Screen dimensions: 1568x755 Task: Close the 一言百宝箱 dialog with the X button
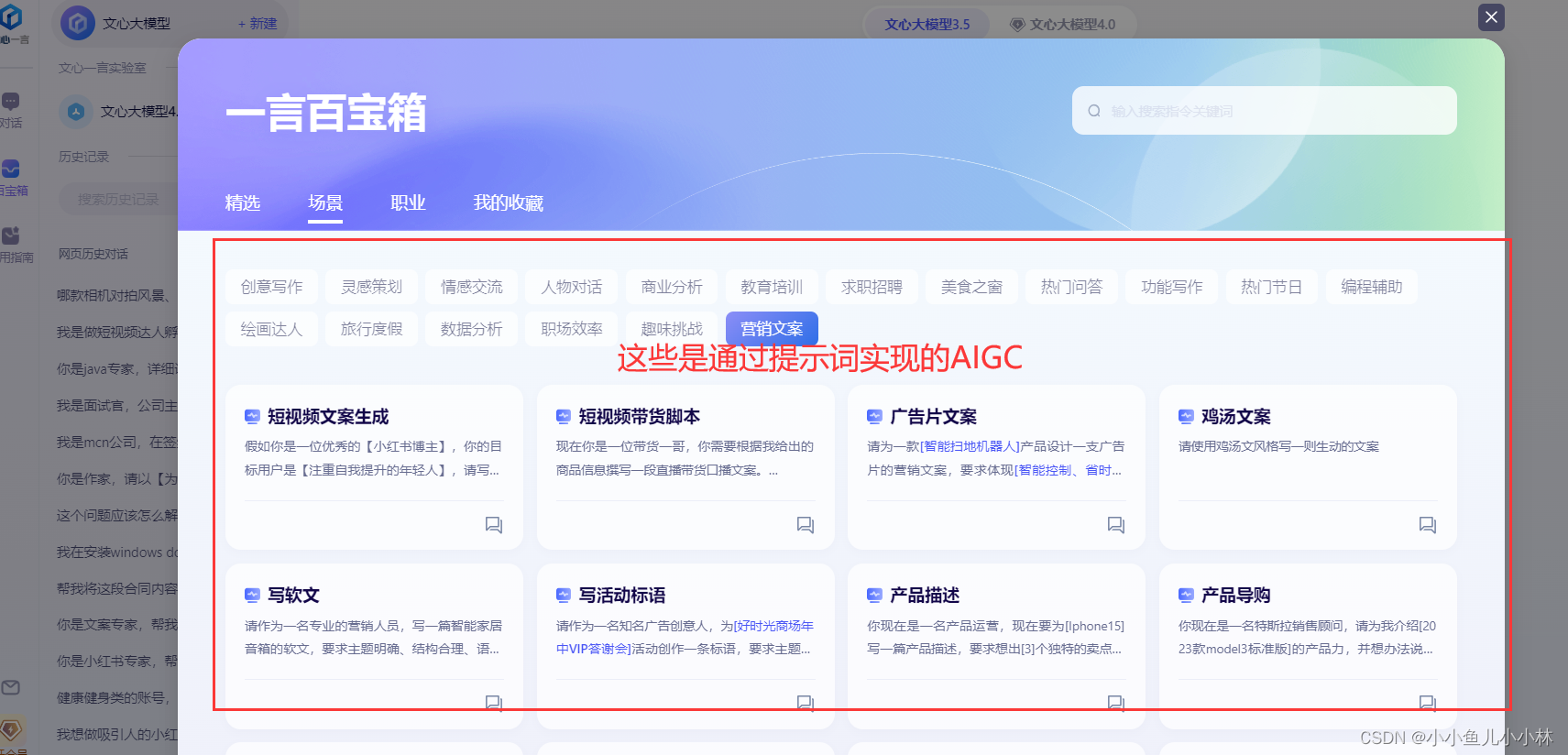pyautogui.click(x=1491, y=16)
